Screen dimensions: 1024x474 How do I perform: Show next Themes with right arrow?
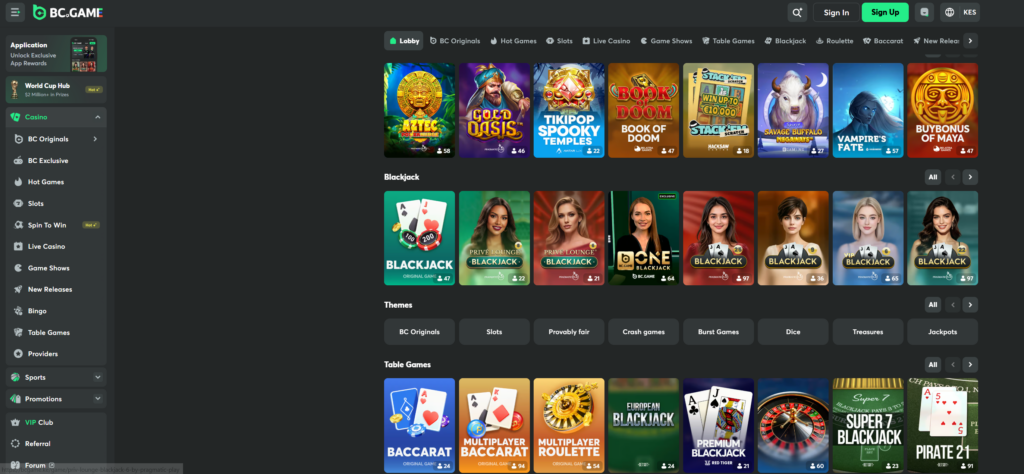970,305
